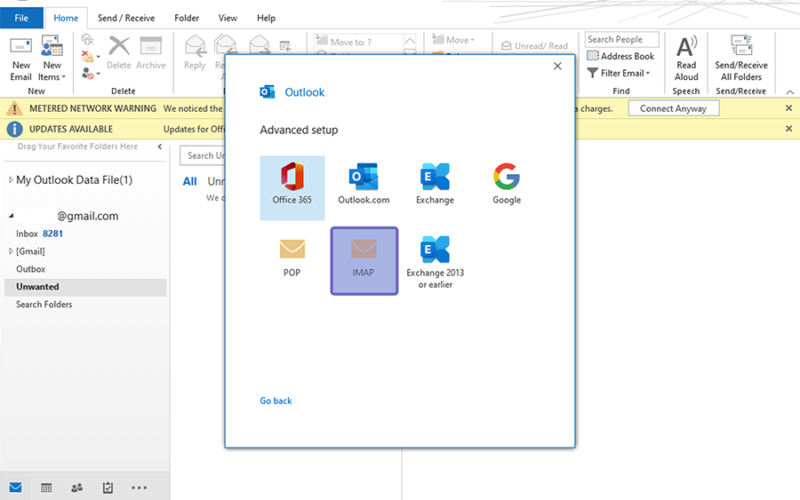The image size is (800, 500).
Task: Pick the Exchange account option
Action: tap(435, 184)
